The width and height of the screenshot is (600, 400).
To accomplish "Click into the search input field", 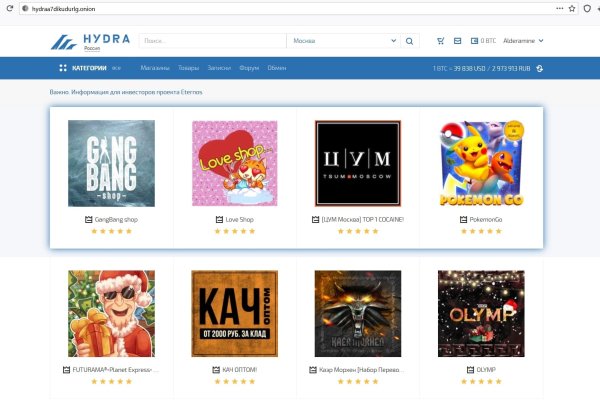I will tap(210, 41).
